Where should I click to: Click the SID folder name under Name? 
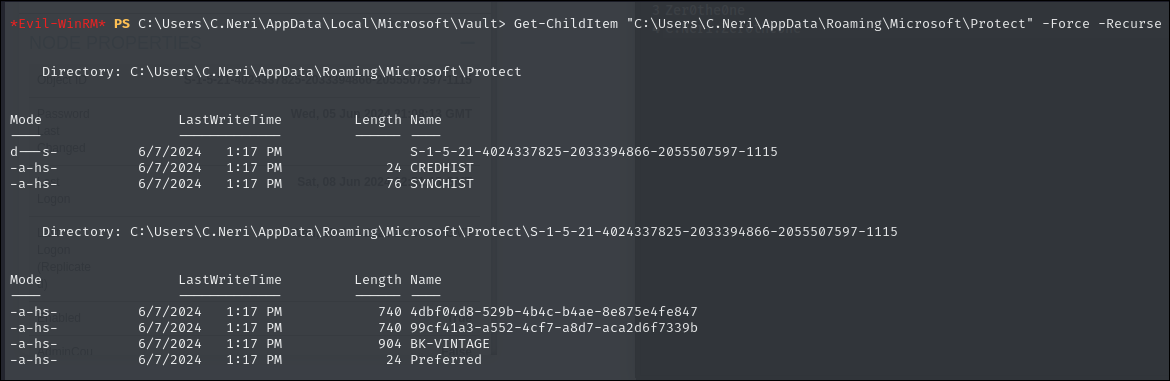594,151
